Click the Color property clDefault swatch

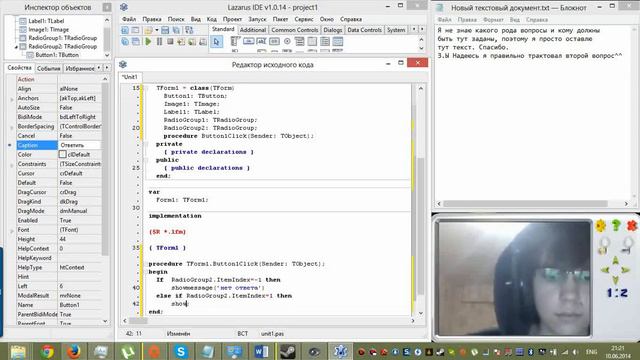tap(62, 155)
